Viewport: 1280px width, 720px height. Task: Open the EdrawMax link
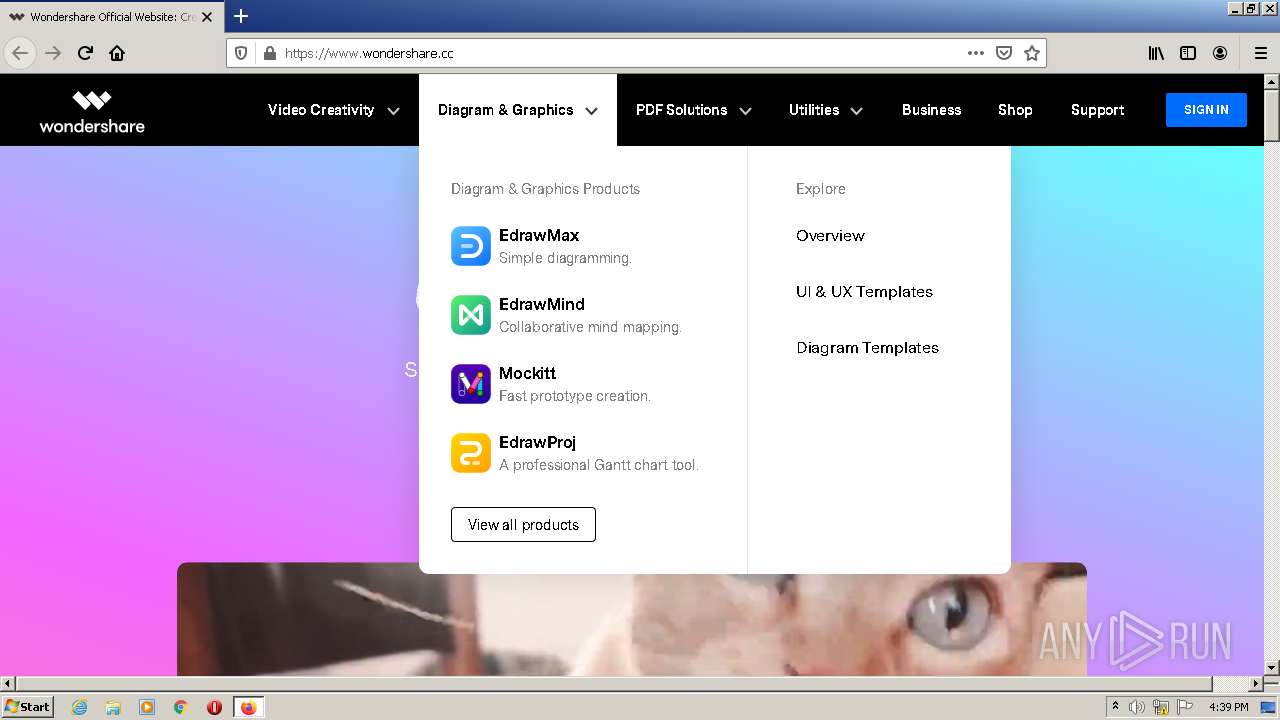pos(539,236)
